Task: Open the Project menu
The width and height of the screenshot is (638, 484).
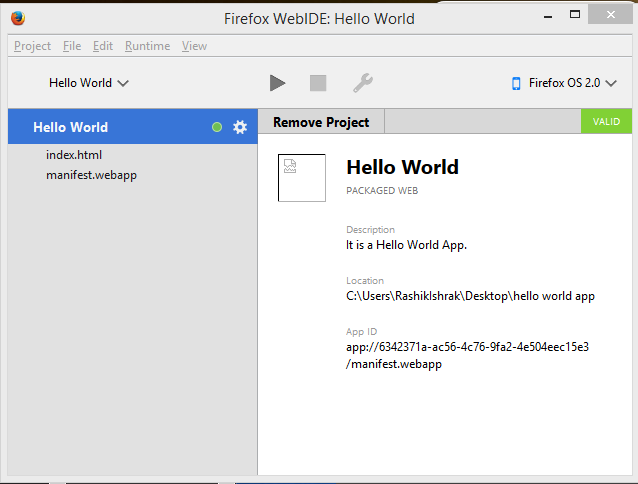Action: click(x=32, y=46)
